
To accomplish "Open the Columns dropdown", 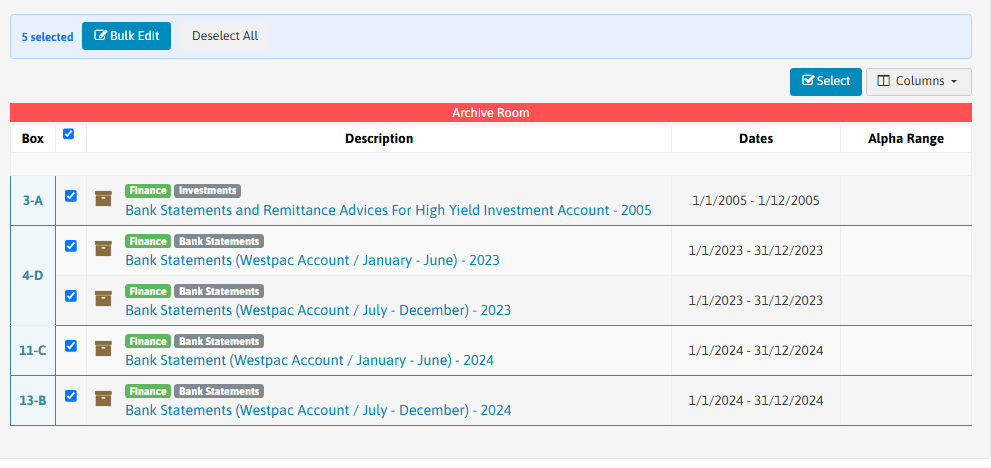I will pos(918,82).
